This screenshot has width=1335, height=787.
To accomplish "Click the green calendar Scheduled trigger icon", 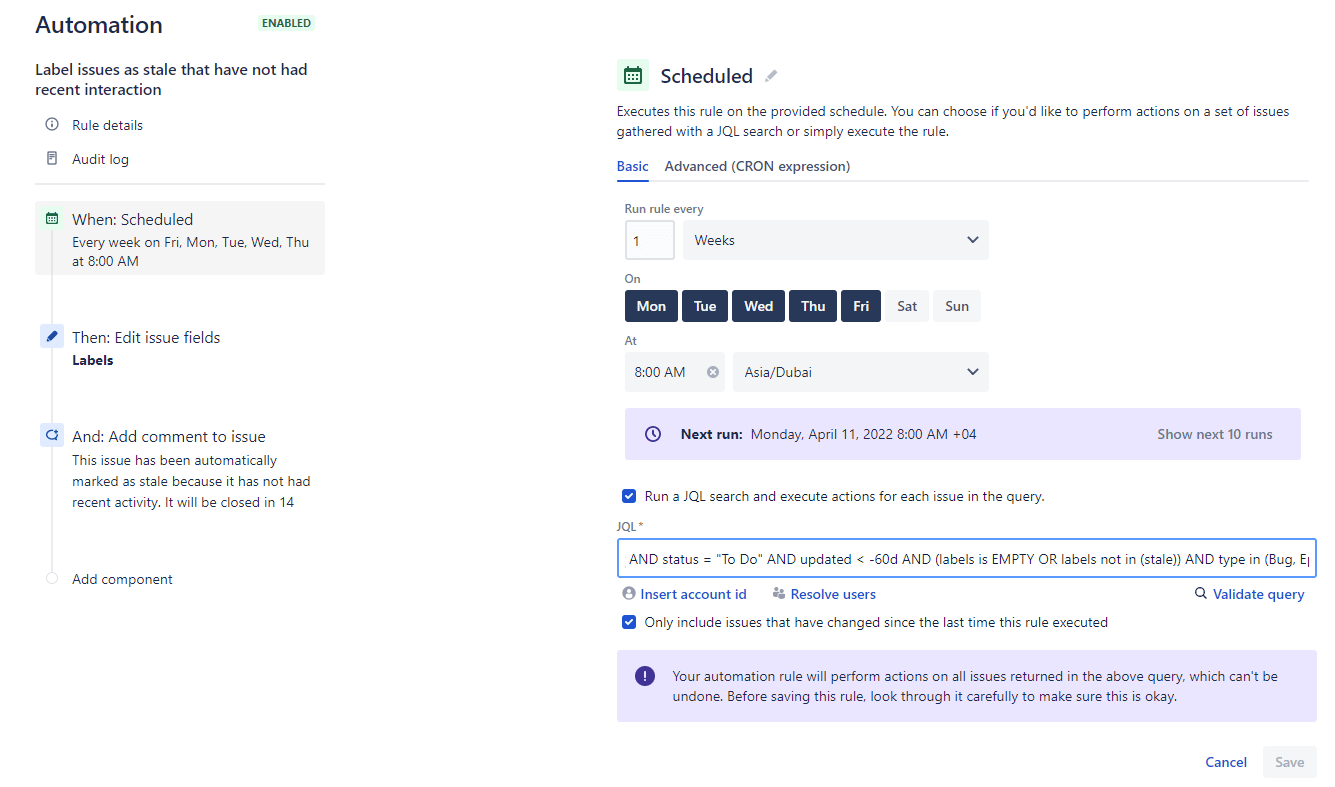I will tap(633, 76).
